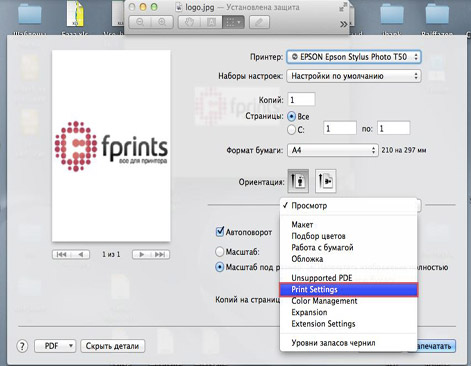The width and height of the screenshot is (471, 366).
Task: Zoom in with magnifier plus icon
Action: (162, 22)
